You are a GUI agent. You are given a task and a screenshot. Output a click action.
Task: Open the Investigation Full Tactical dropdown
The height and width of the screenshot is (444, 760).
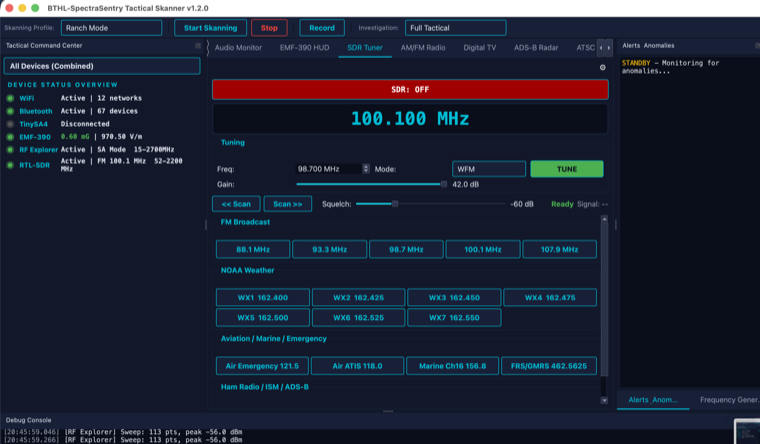coord(456,28)
